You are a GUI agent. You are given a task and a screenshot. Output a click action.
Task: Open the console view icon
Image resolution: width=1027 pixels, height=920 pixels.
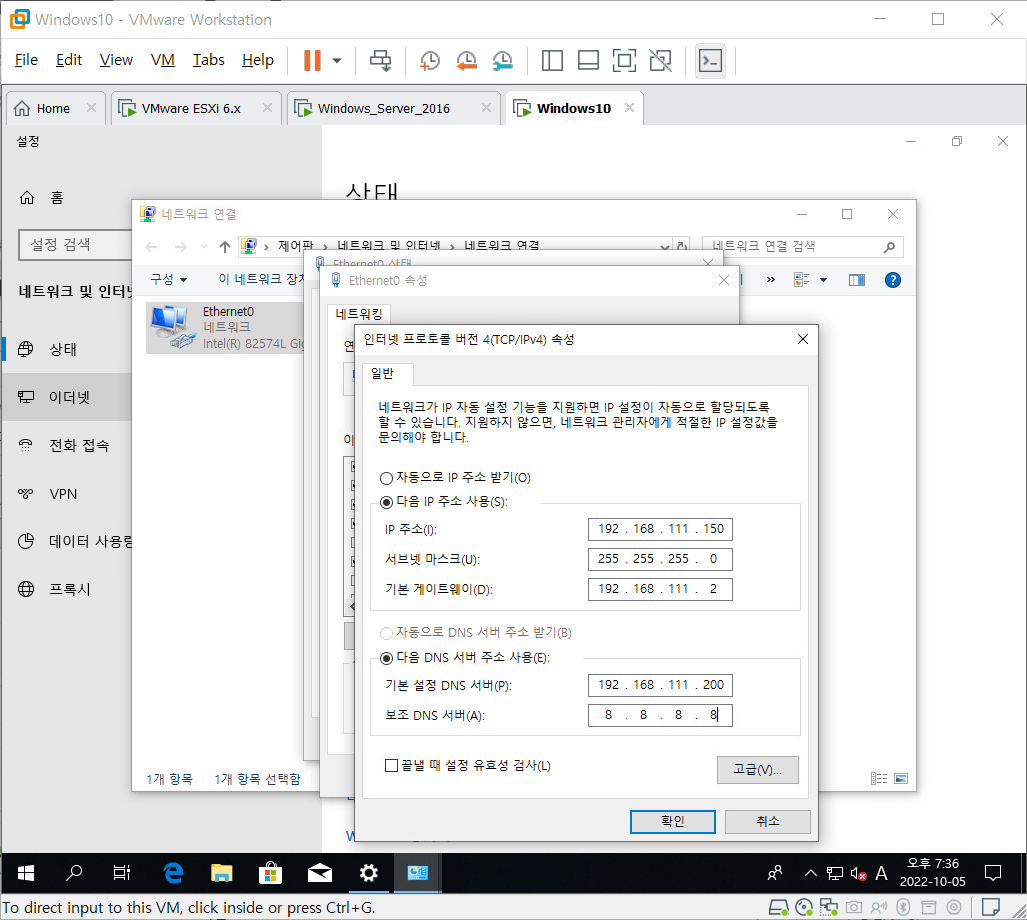coord(711,60)
